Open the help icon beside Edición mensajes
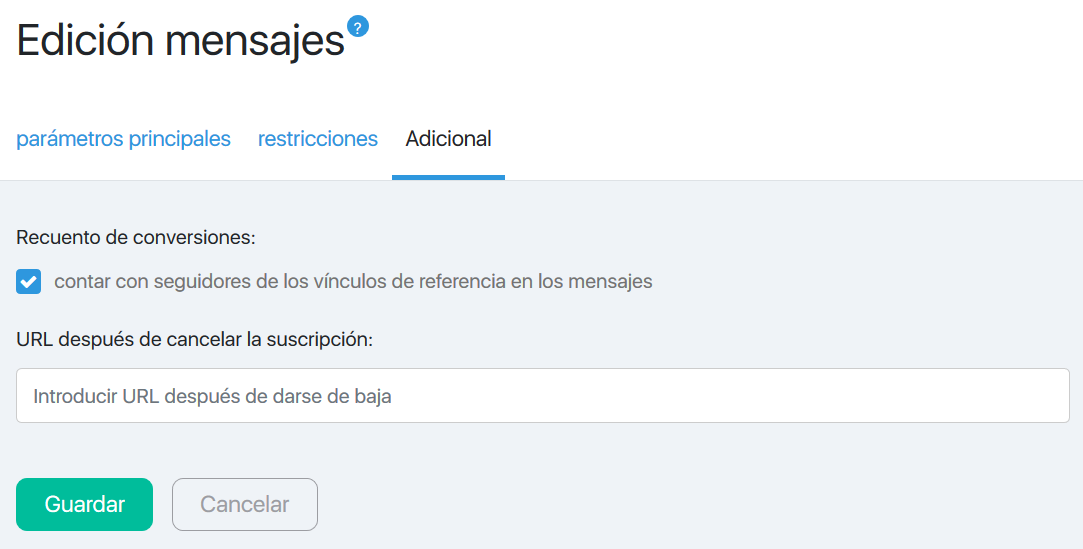The width and height of the screenshot is (1083, 549). (357, 27)
